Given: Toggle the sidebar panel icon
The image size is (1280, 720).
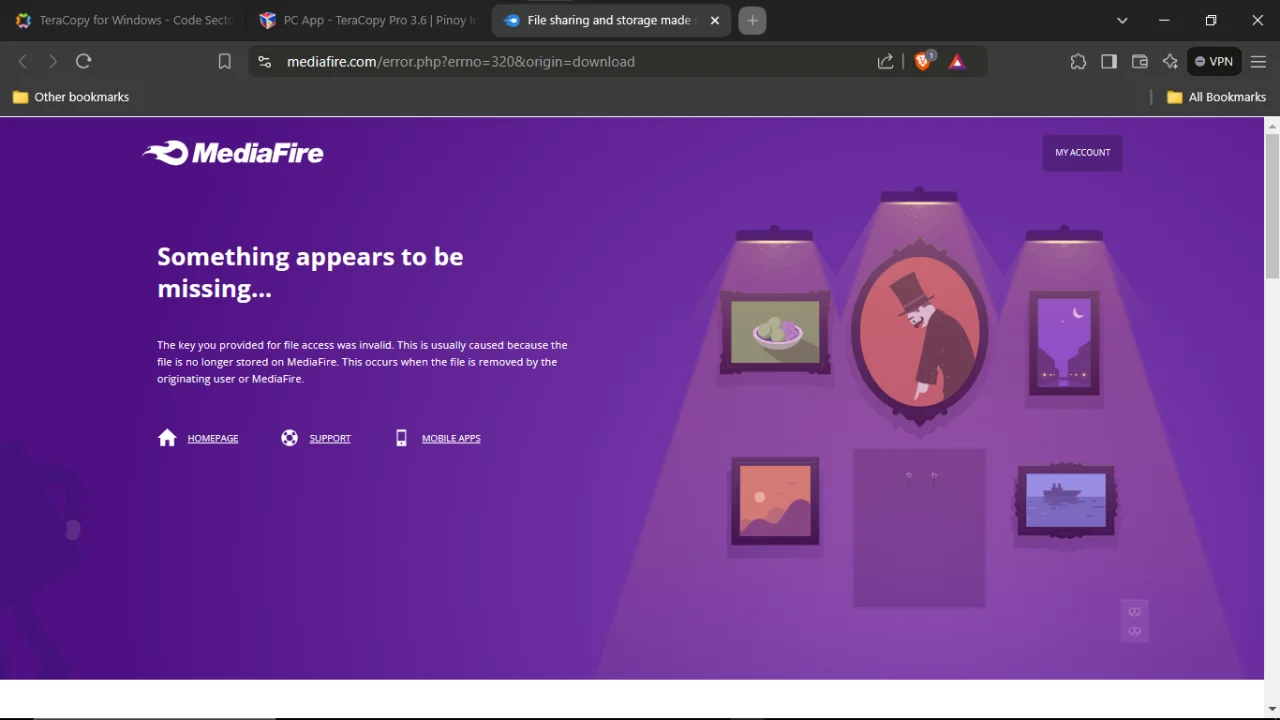Looking at the screenshot, I should coord(1109,61).
